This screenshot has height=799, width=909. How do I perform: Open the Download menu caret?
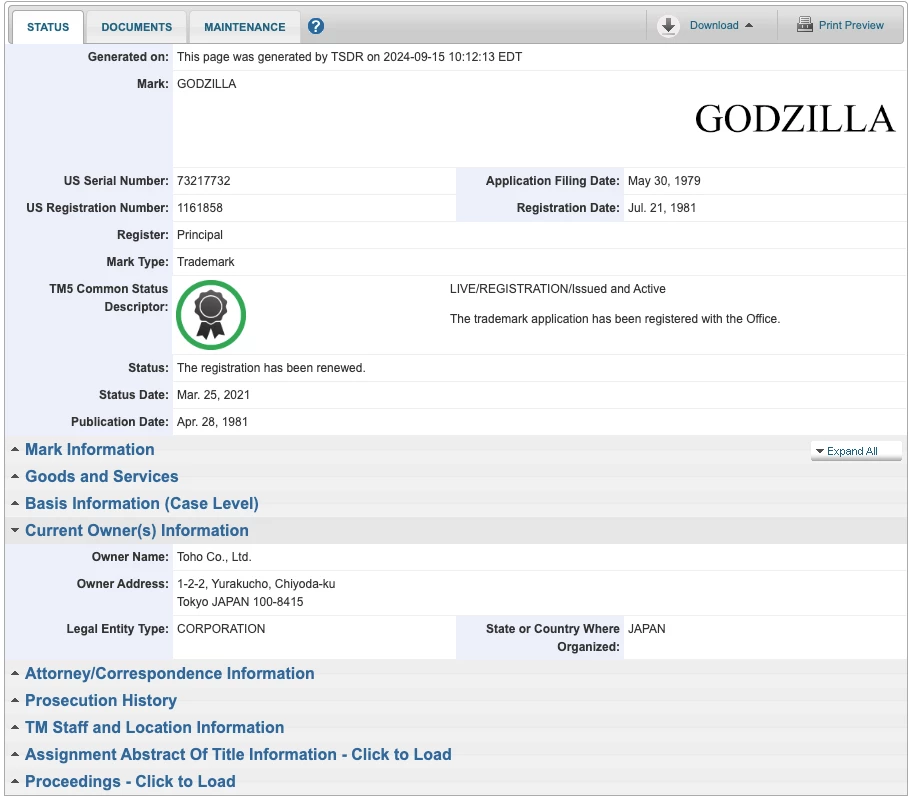(748, 26)
